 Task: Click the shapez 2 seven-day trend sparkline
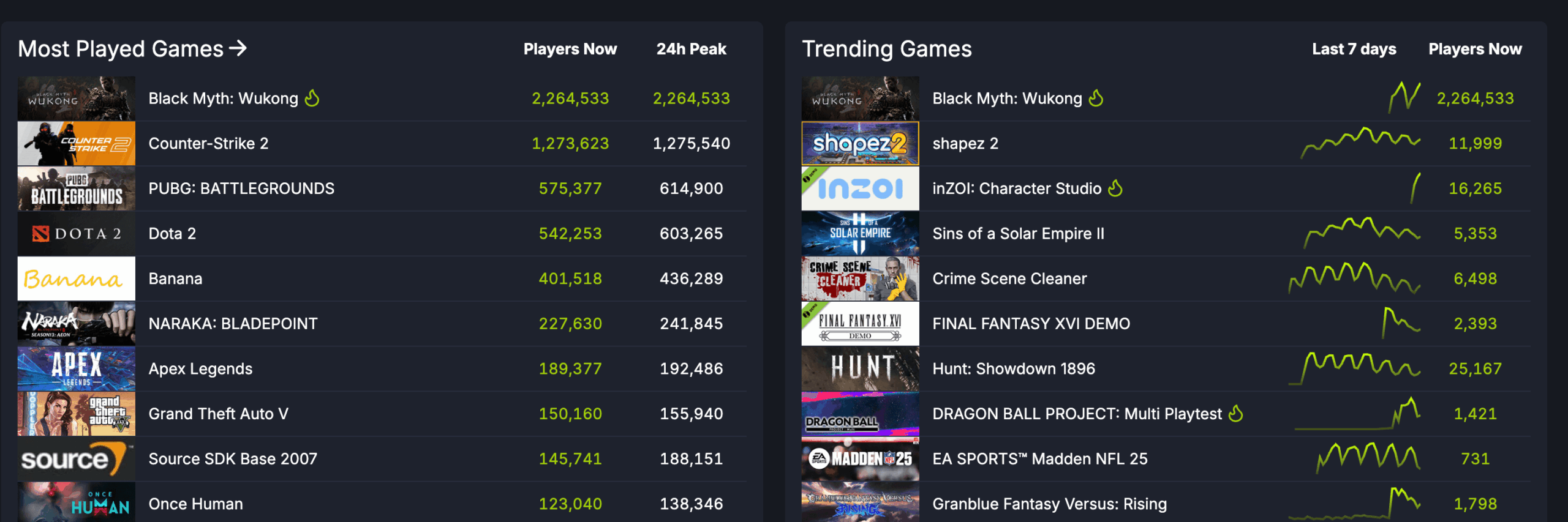1360,143
